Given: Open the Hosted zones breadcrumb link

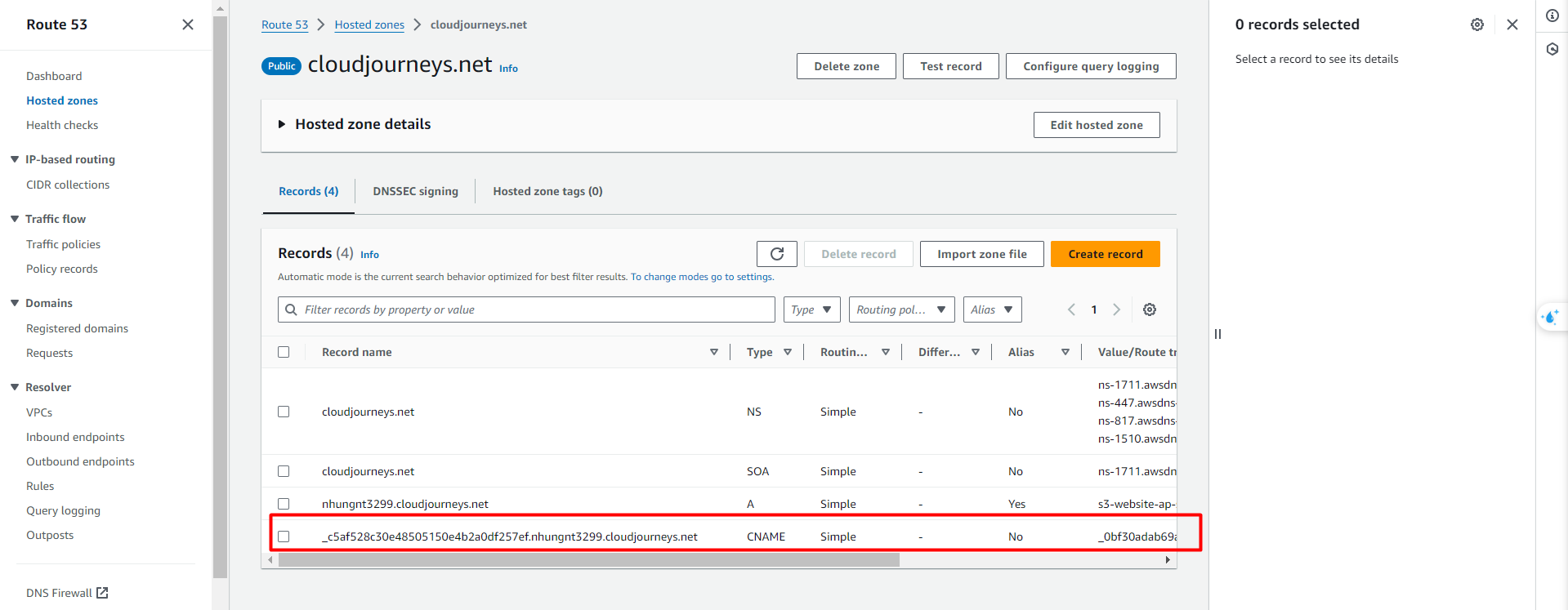Looking at the screenshot, I should (x=369, y=24).
